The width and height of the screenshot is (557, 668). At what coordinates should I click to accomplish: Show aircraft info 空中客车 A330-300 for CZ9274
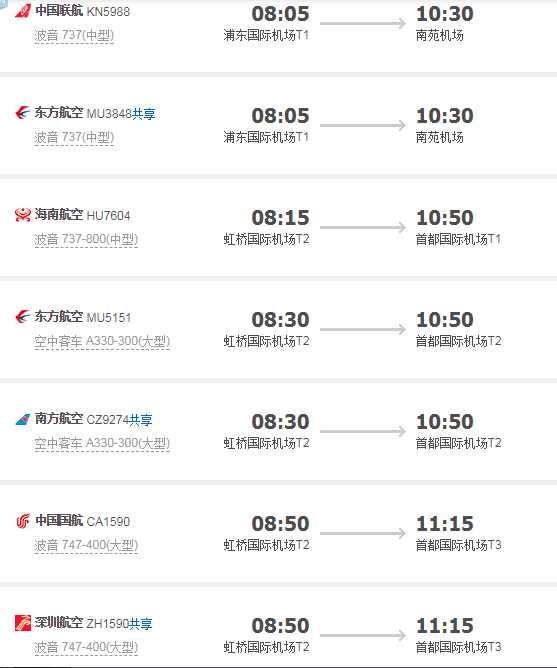point(102,443)
